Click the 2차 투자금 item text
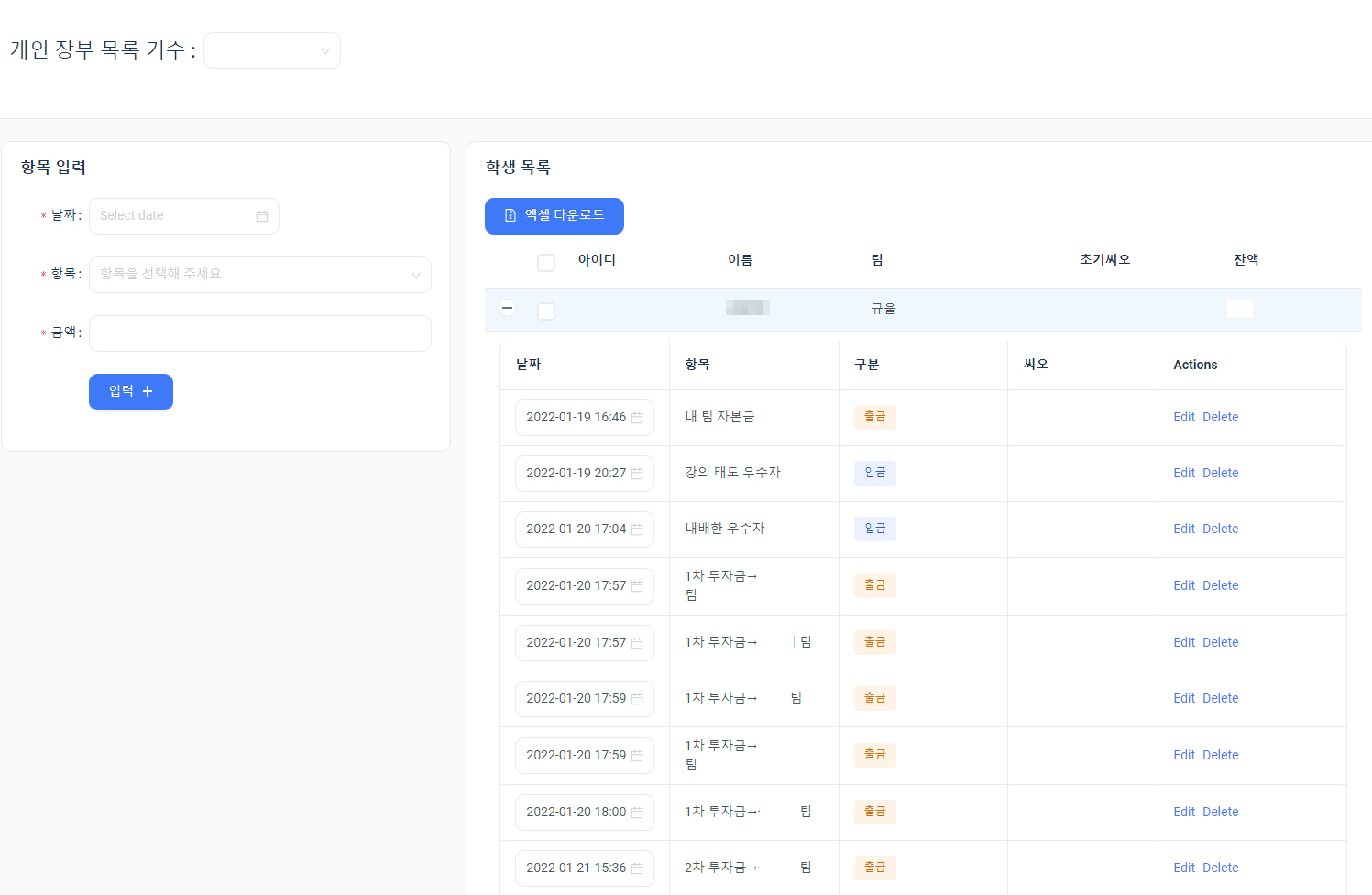This screenshot has height=895, width=1372. pos(721,868)
